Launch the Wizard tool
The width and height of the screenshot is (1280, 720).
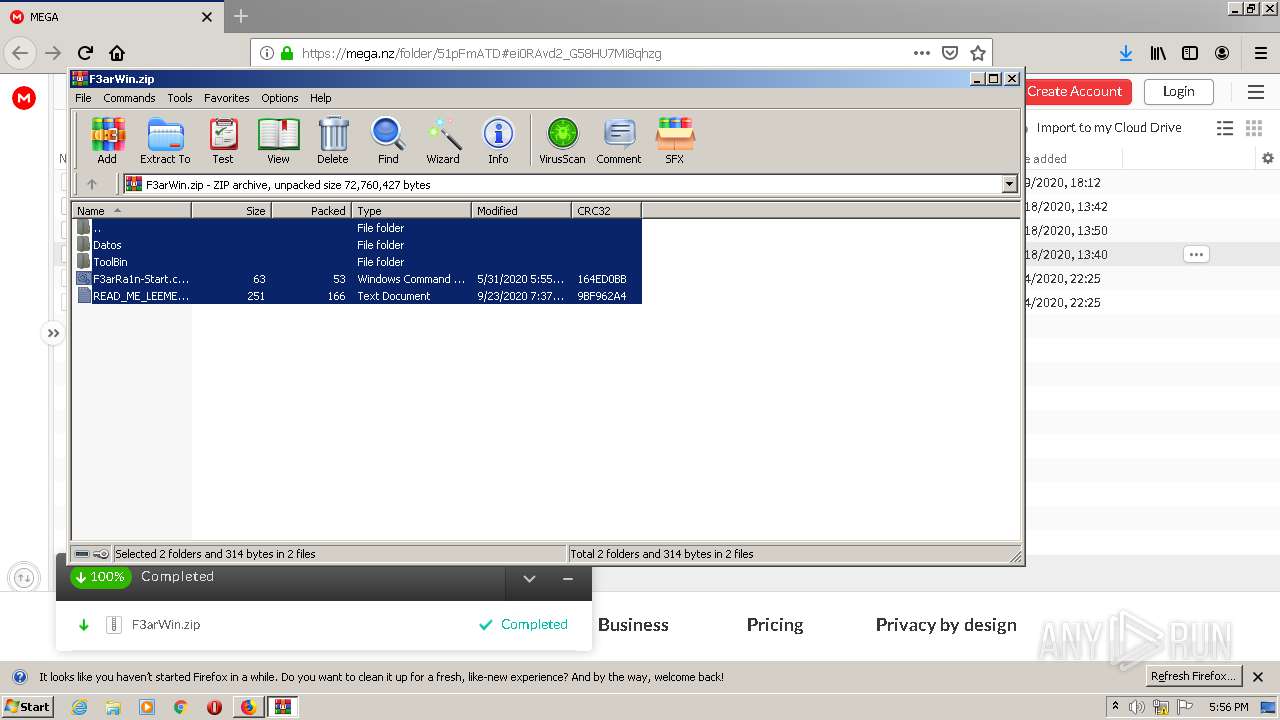click(443, 140)
